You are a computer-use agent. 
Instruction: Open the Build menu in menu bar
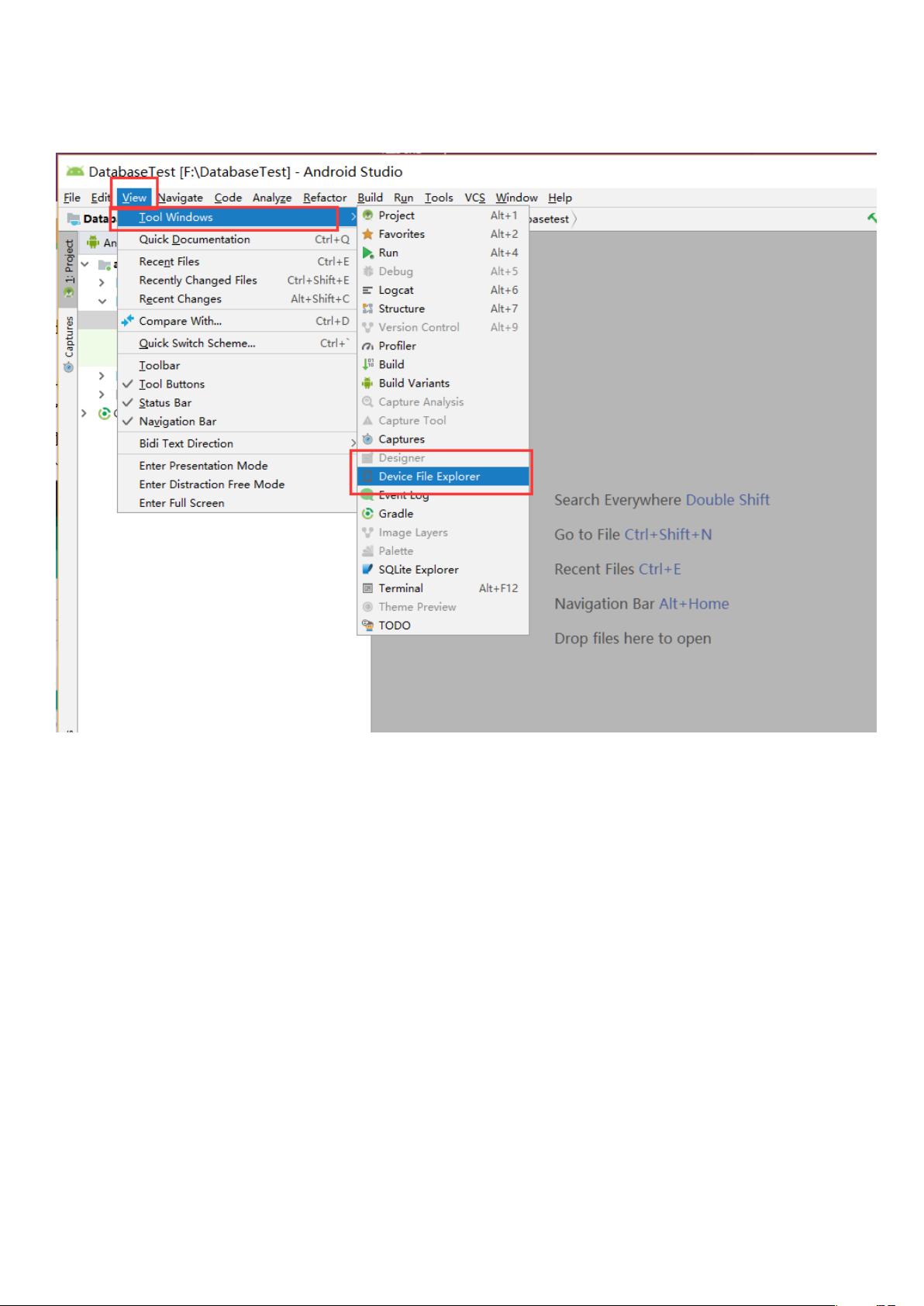pyautogui.click(x=370, y=198)
